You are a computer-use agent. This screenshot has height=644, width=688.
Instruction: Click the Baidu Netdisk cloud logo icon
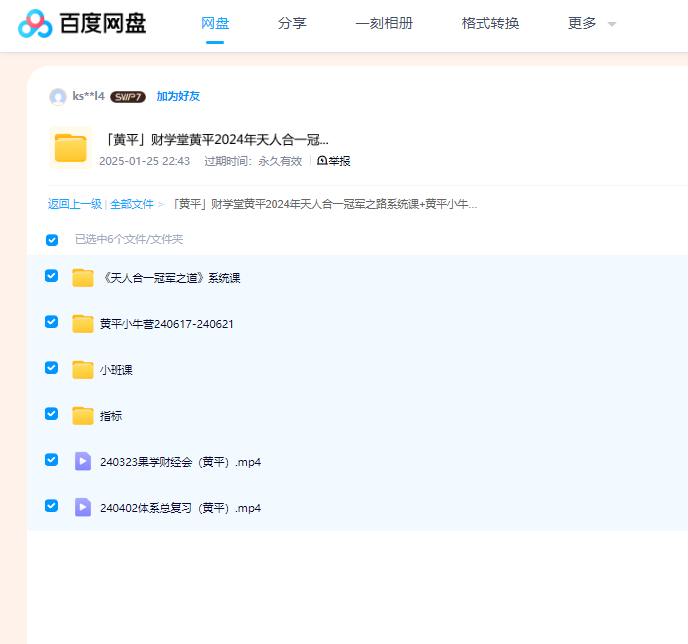(35, 24)
